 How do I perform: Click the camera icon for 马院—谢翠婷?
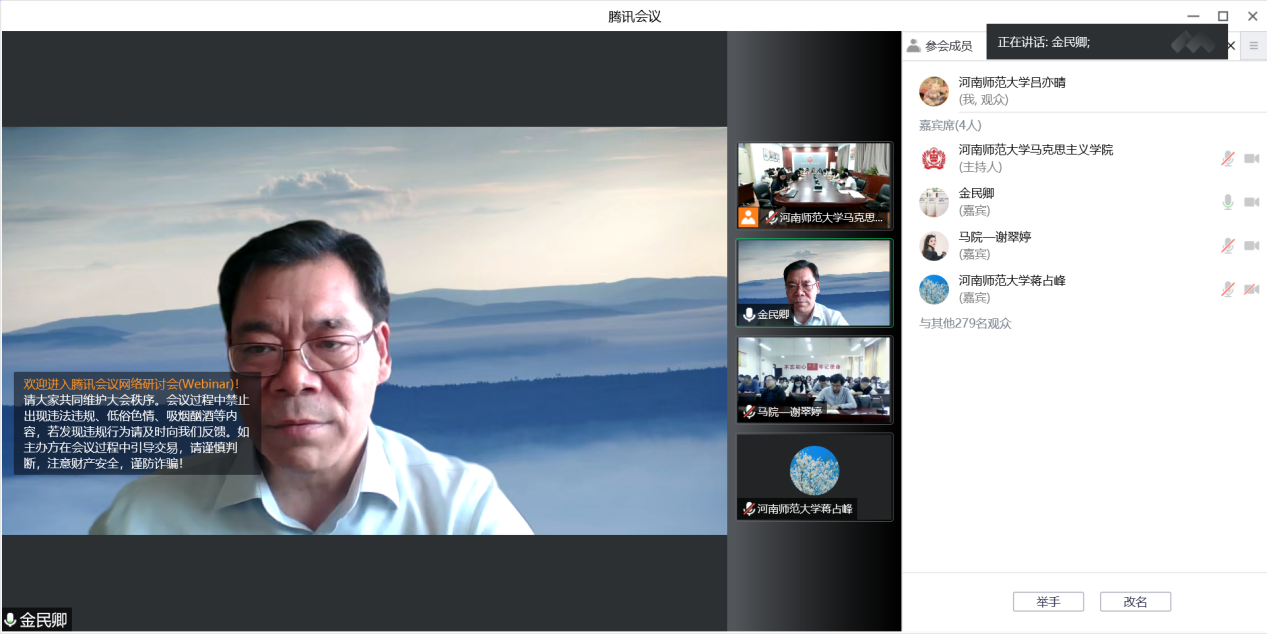[1251, 245]
